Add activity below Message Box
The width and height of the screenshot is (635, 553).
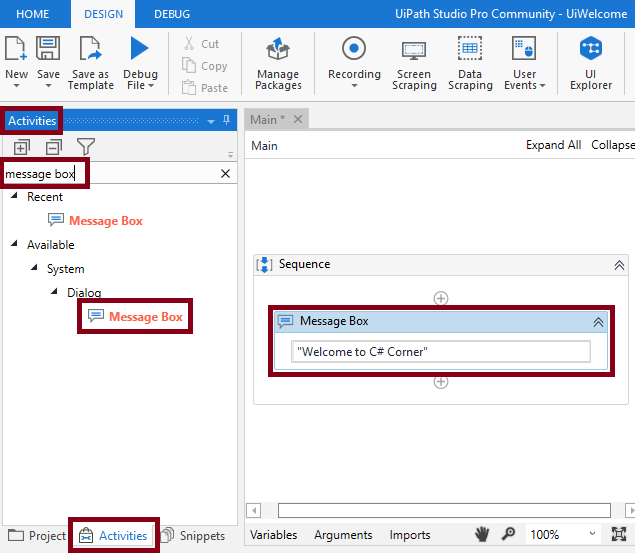pyautogui.click(x=441, y=382)
